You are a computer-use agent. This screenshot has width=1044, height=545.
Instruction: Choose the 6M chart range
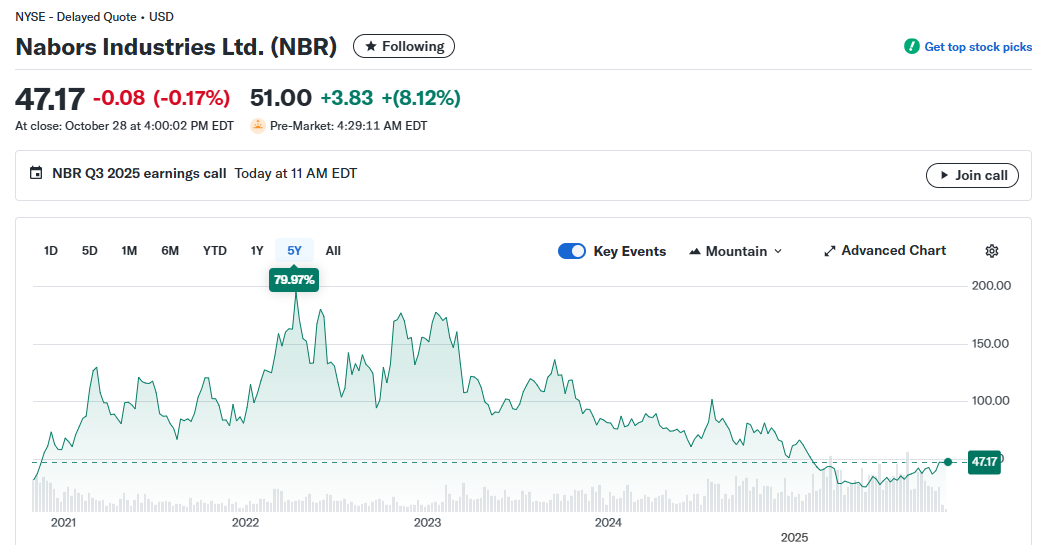[x=170, y=251]
